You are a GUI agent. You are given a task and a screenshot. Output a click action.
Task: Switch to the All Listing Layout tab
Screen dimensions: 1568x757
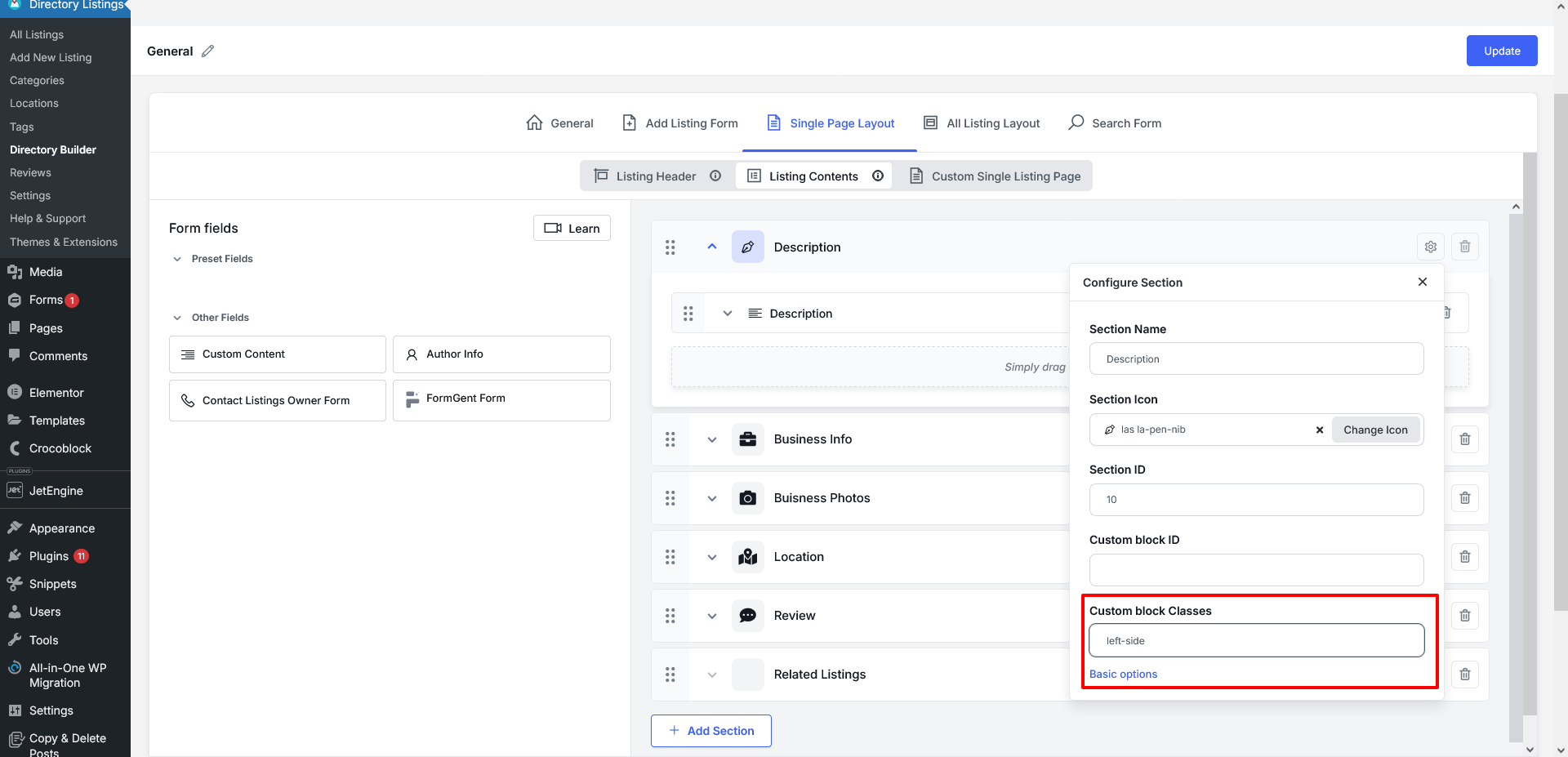pos(981,123)
